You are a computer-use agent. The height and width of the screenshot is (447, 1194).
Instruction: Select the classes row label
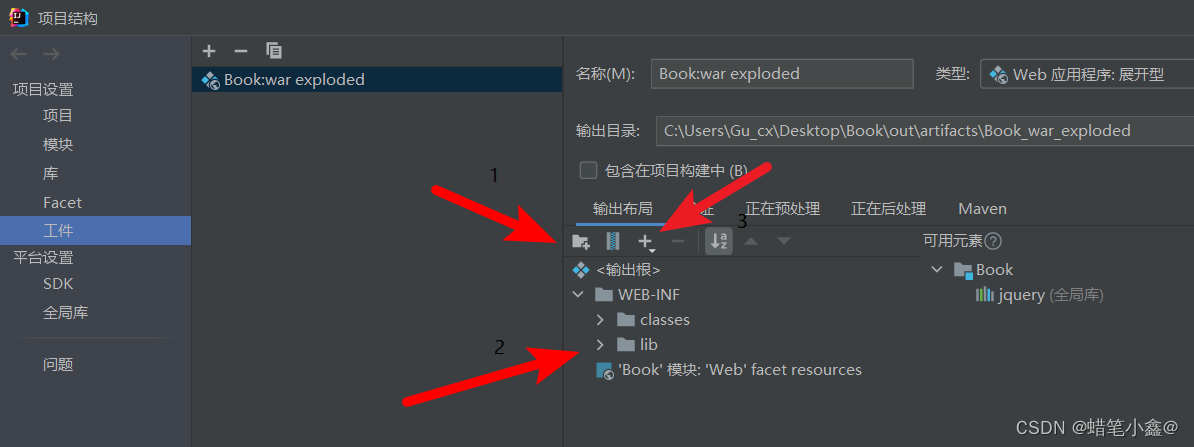665,320
